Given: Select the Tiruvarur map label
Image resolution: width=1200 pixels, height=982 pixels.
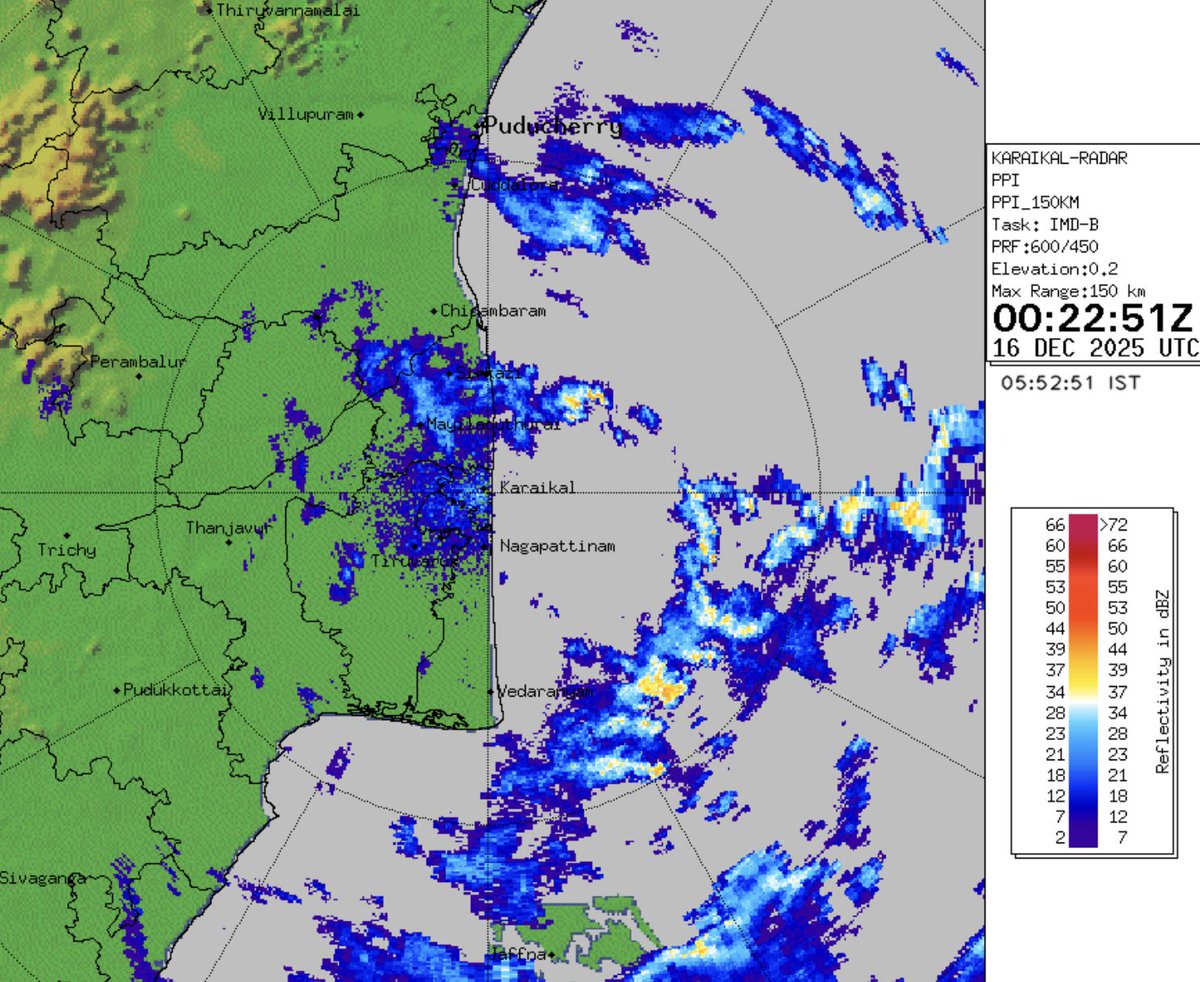Looking at the screenshot, I should pyautogui.click(x=414, y=562).
